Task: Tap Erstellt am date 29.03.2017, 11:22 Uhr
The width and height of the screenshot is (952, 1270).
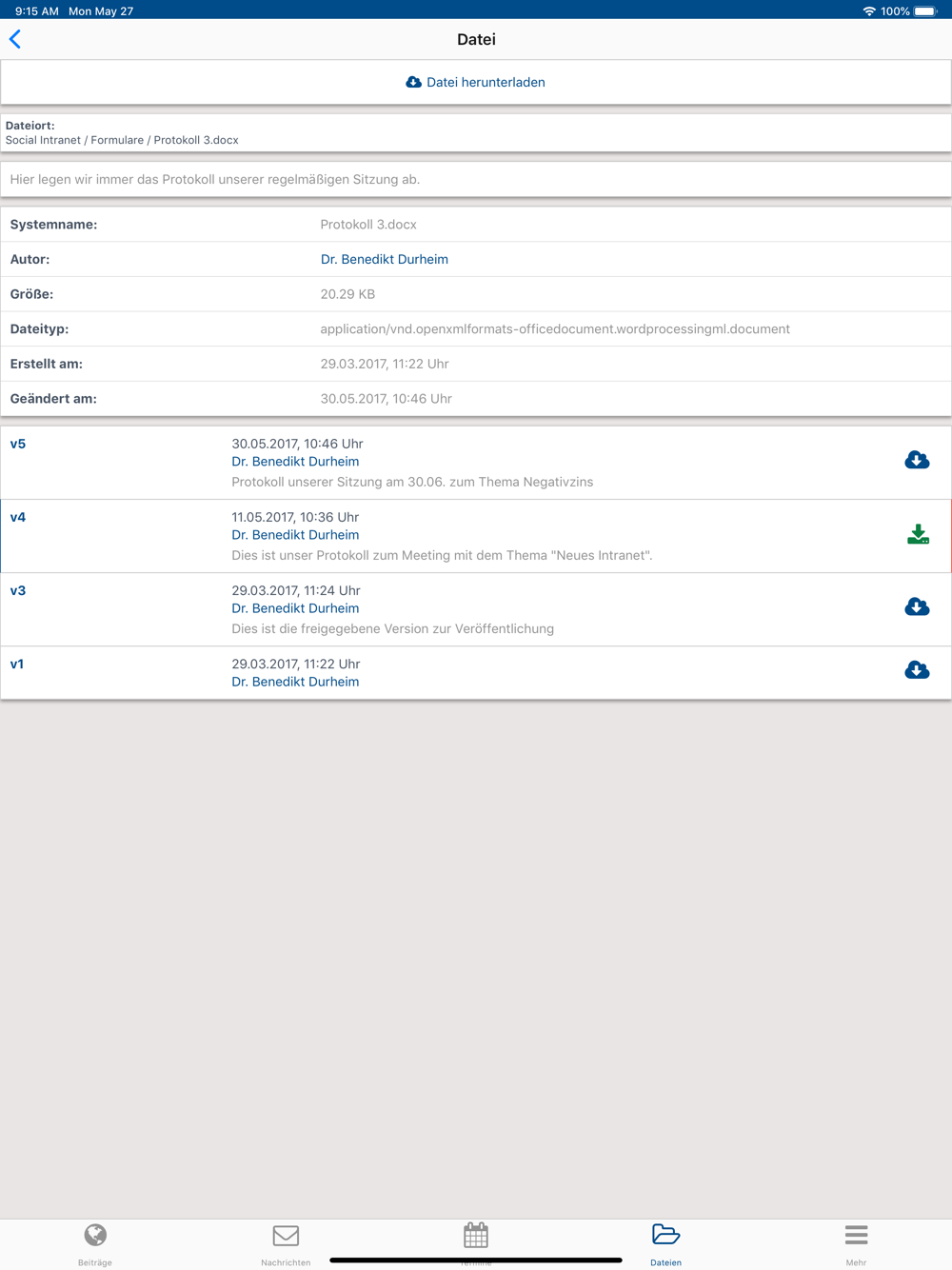Action: coord(385,364)
